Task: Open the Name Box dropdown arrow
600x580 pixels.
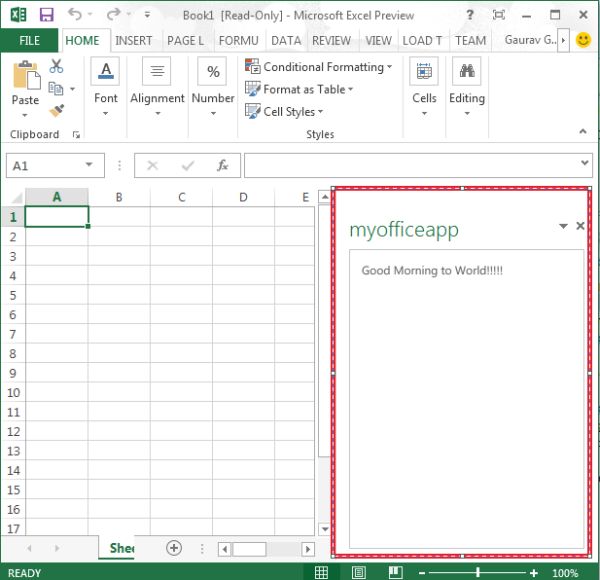Action: pos(89,165)
